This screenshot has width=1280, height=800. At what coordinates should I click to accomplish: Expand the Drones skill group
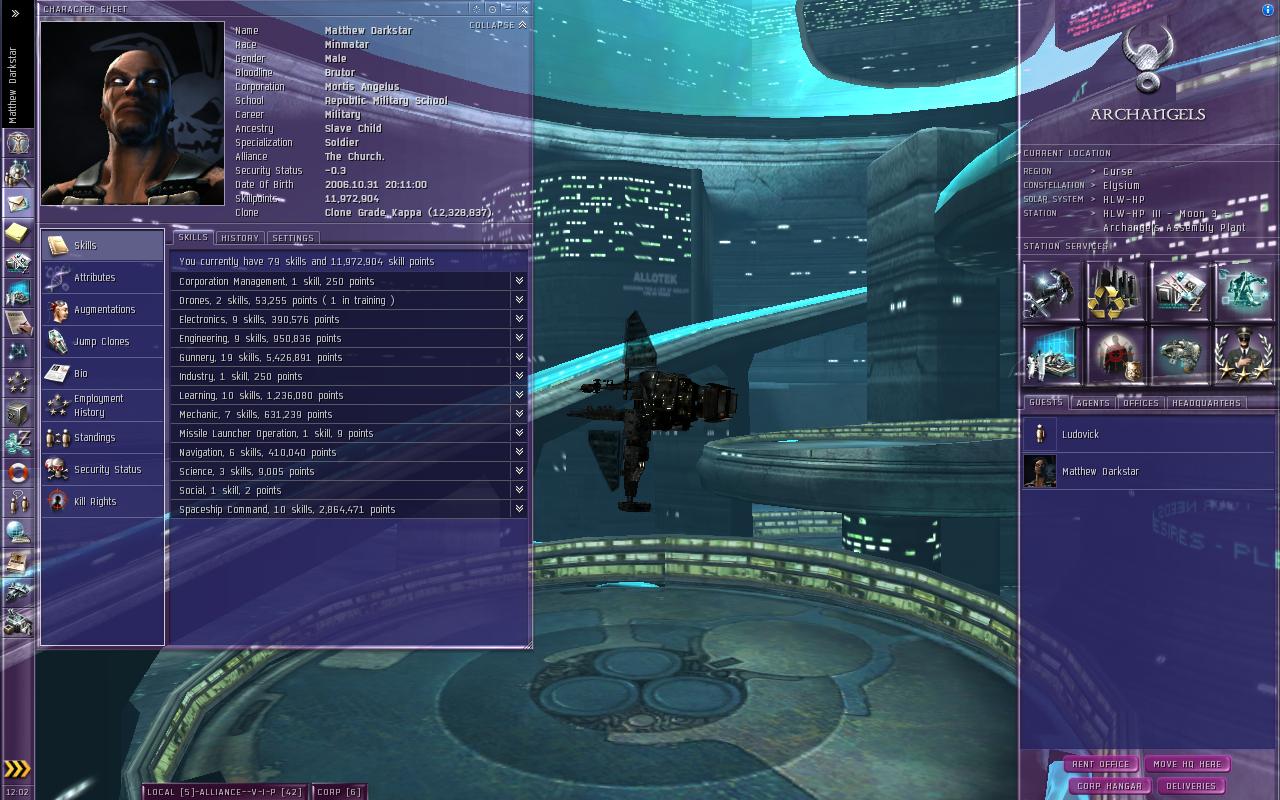click(519, 300)
